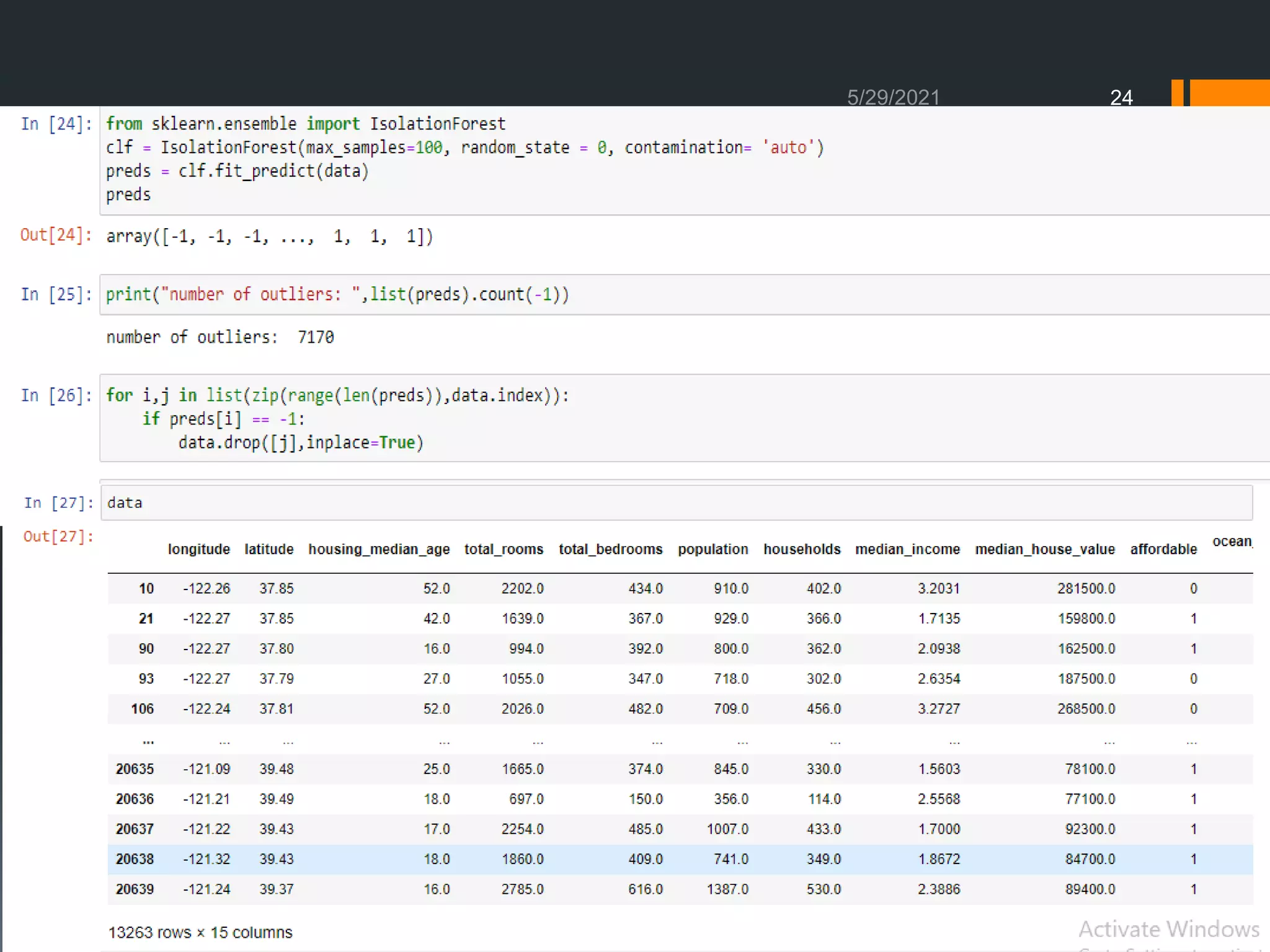Click the housing_median_age column header
Screen dimensions: 1270x952
coord(379,549)
